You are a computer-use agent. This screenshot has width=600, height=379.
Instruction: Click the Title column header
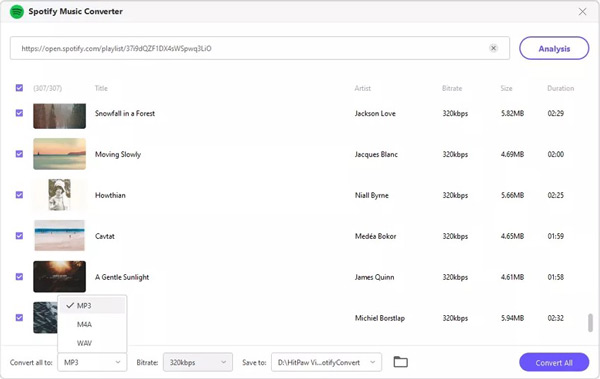pyautogui.click(x=101, y=88)
